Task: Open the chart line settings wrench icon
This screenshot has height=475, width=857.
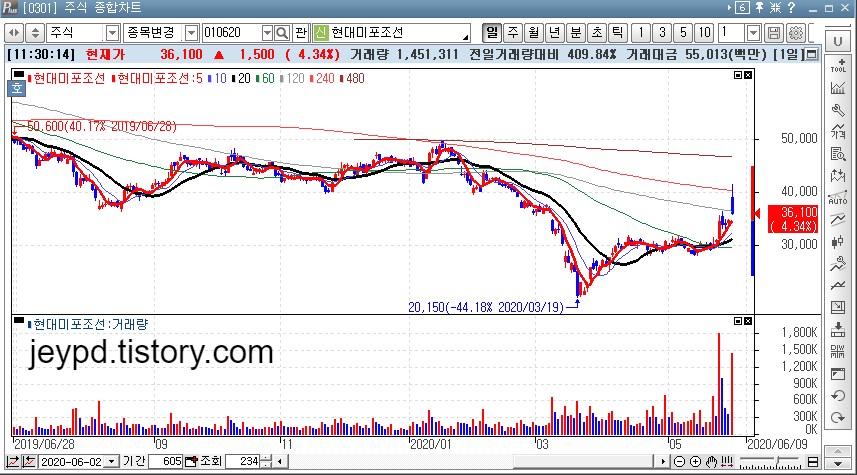Action: click(838, 263)
